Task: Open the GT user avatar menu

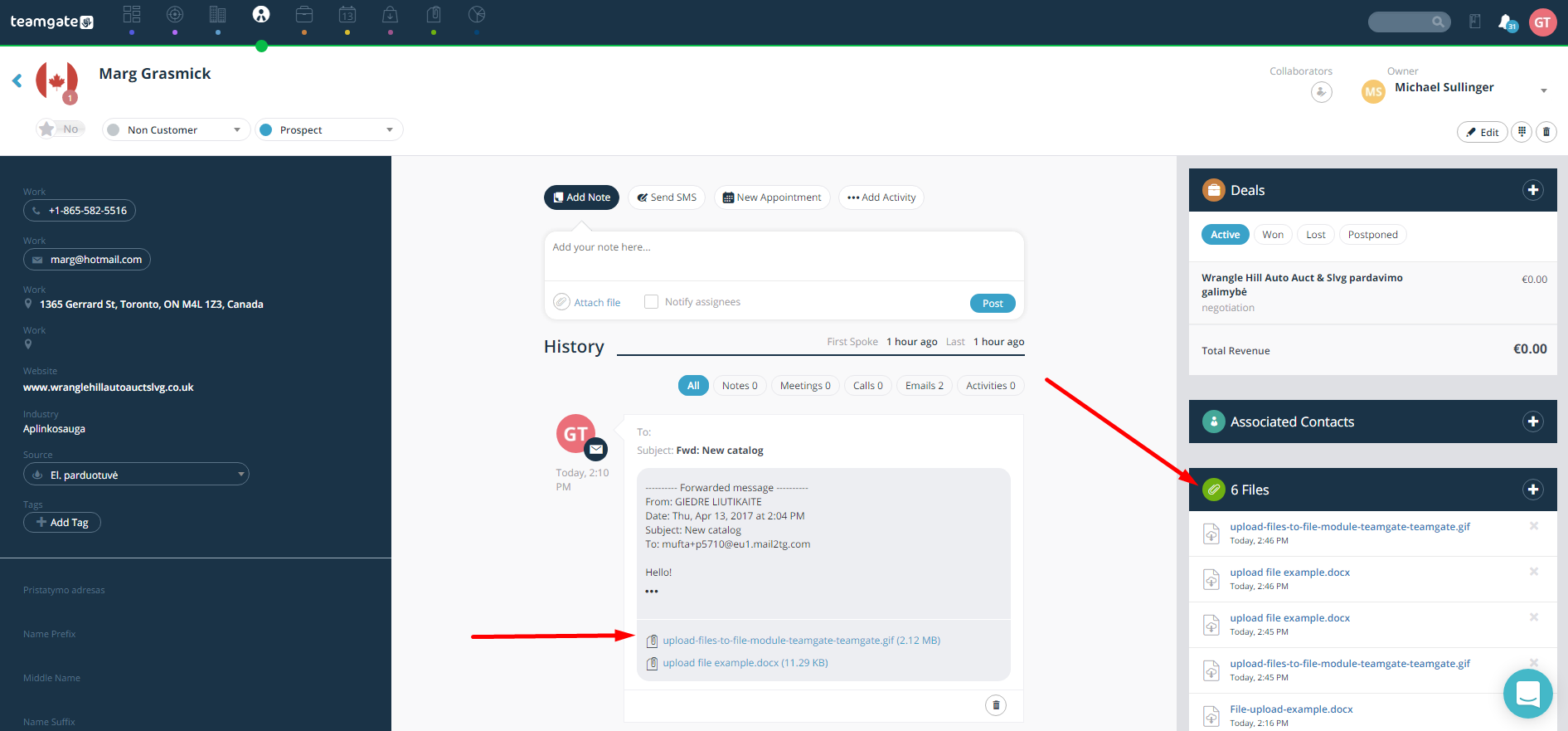Action: [1542, 22]
